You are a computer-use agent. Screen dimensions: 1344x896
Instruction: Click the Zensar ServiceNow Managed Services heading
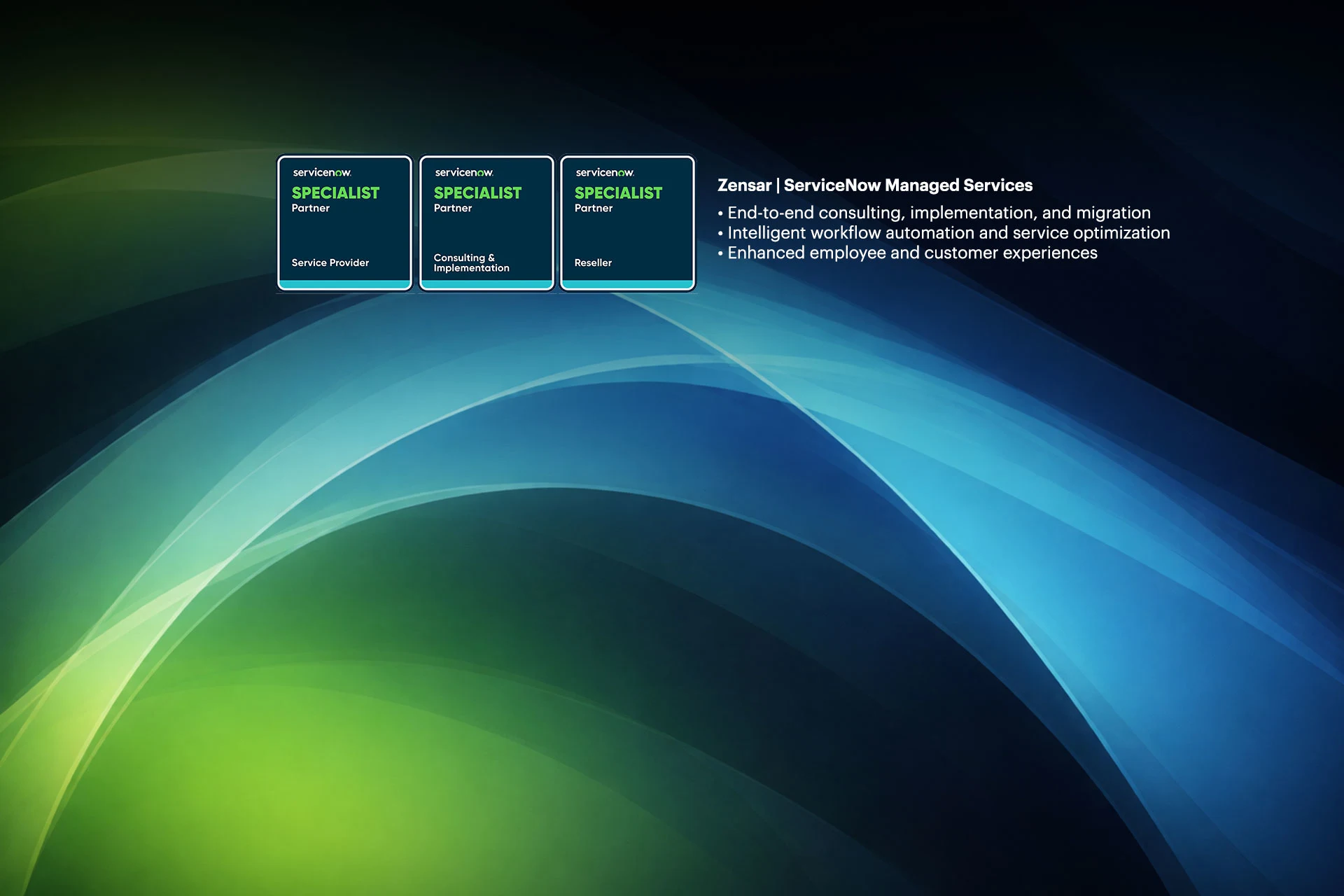(875, 185)
